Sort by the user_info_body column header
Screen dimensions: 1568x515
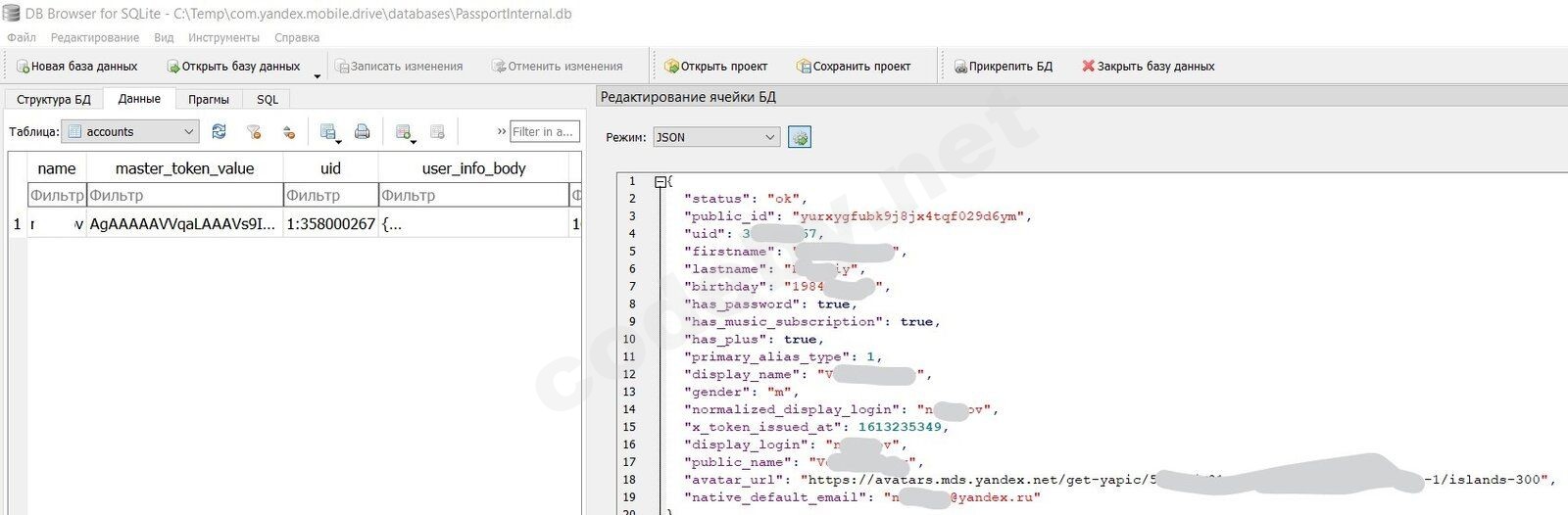[x=473, y=168]
